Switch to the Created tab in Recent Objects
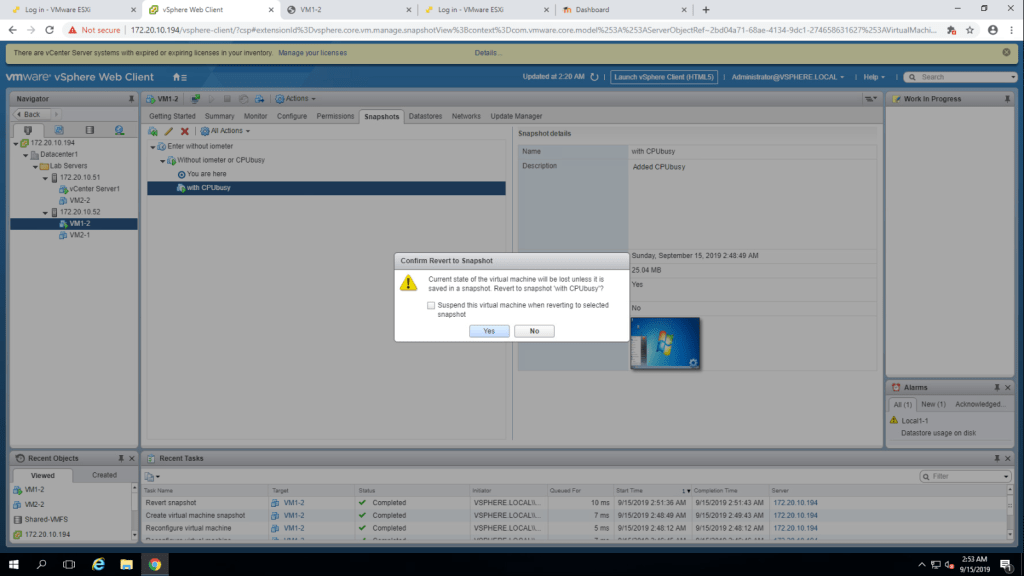The height and width of the screenshot is (576, 1024). [x=104, y=475]
